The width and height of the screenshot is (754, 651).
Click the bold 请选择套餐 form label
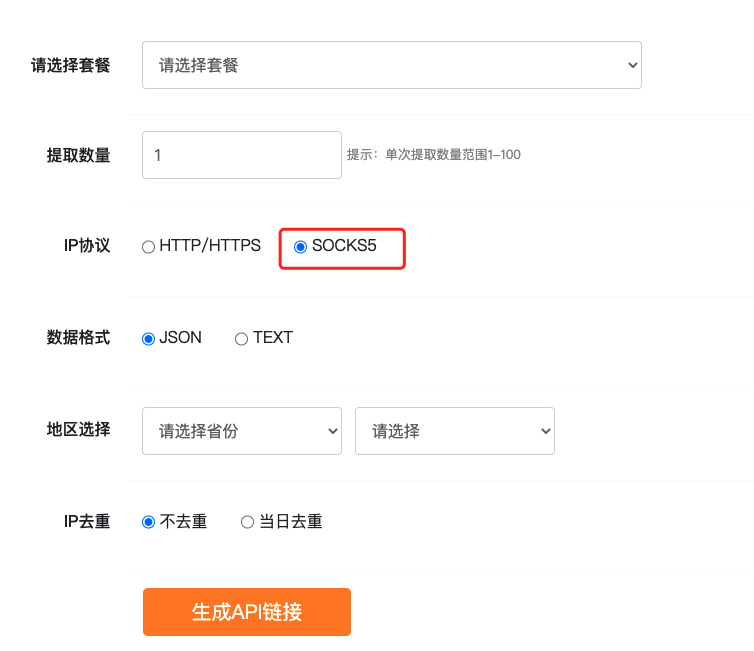70,65
